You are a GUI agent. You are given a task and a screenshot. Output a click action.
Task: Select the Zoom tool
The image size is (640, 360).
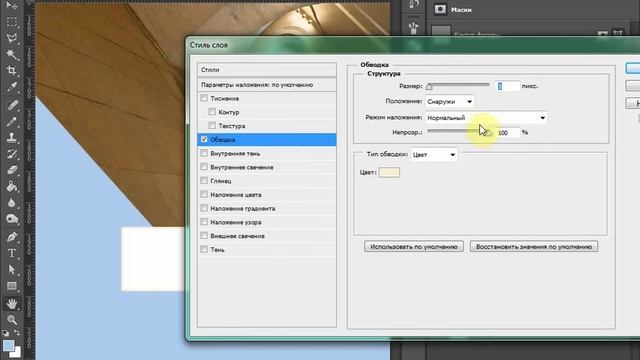12,320
